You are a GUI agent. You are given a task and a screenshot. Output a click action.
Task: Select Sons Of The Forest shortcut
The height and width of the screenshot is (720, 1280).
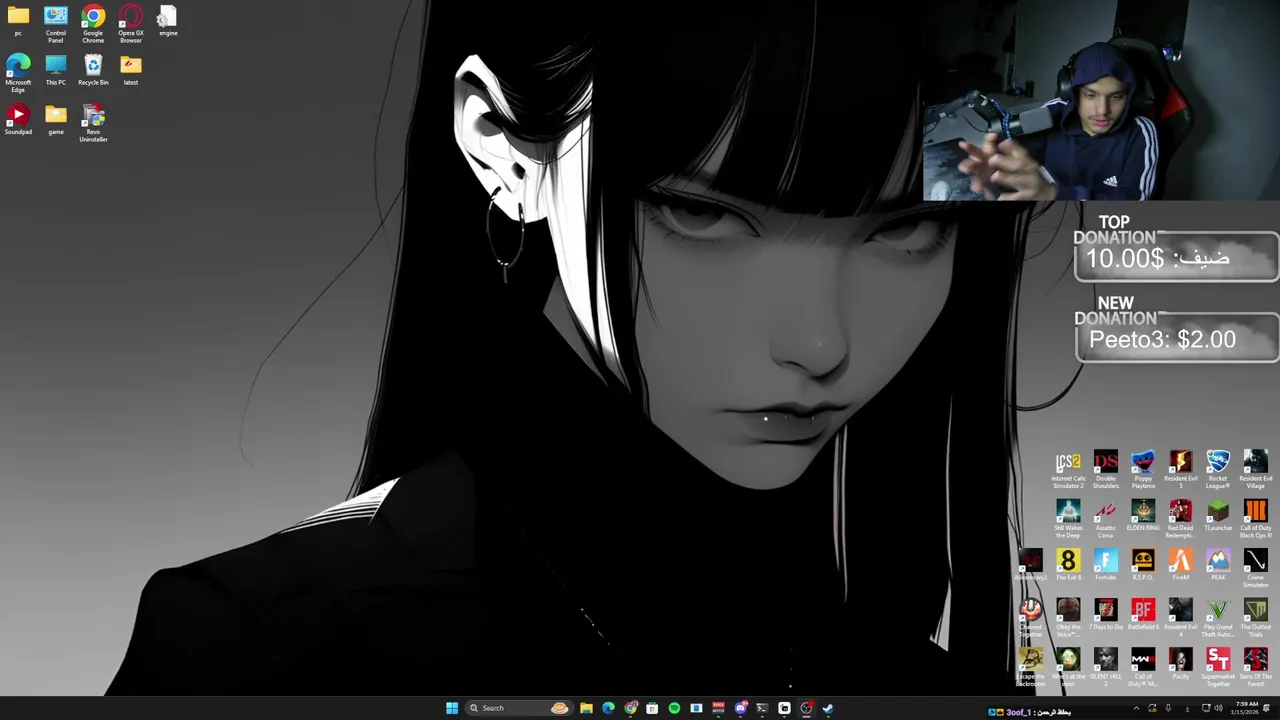pyautogui.click(x=1255, y=668)
